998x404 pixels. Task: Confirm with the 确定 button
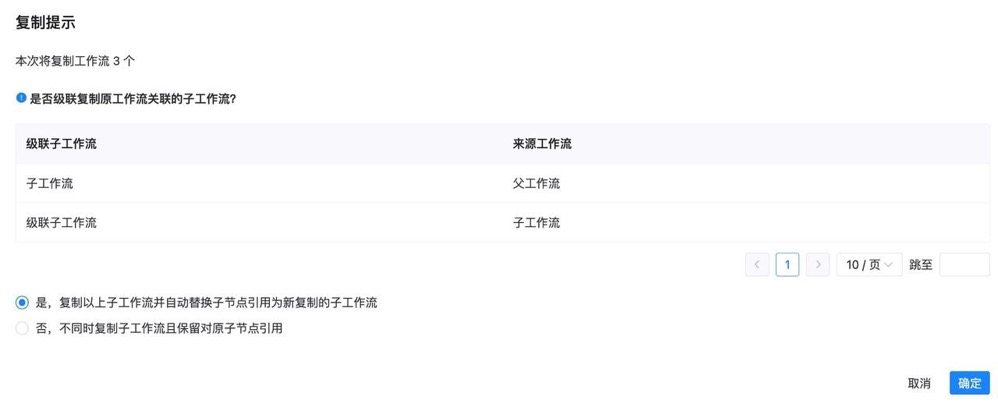click(x=969, y=383)
